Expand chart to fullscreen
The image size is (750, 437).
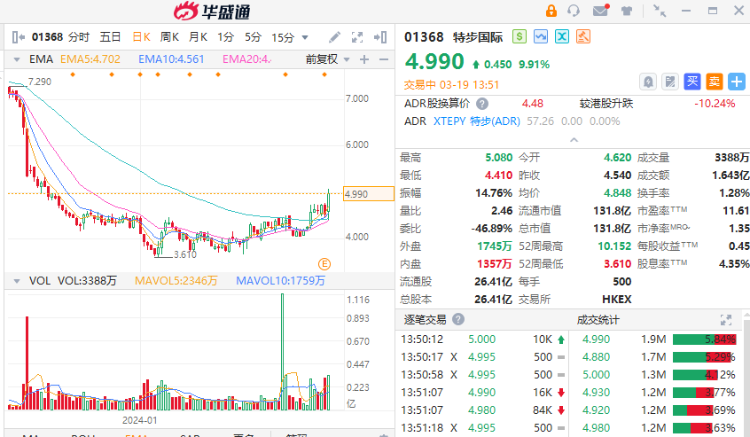pyautogui.click(x=357, y=37)
